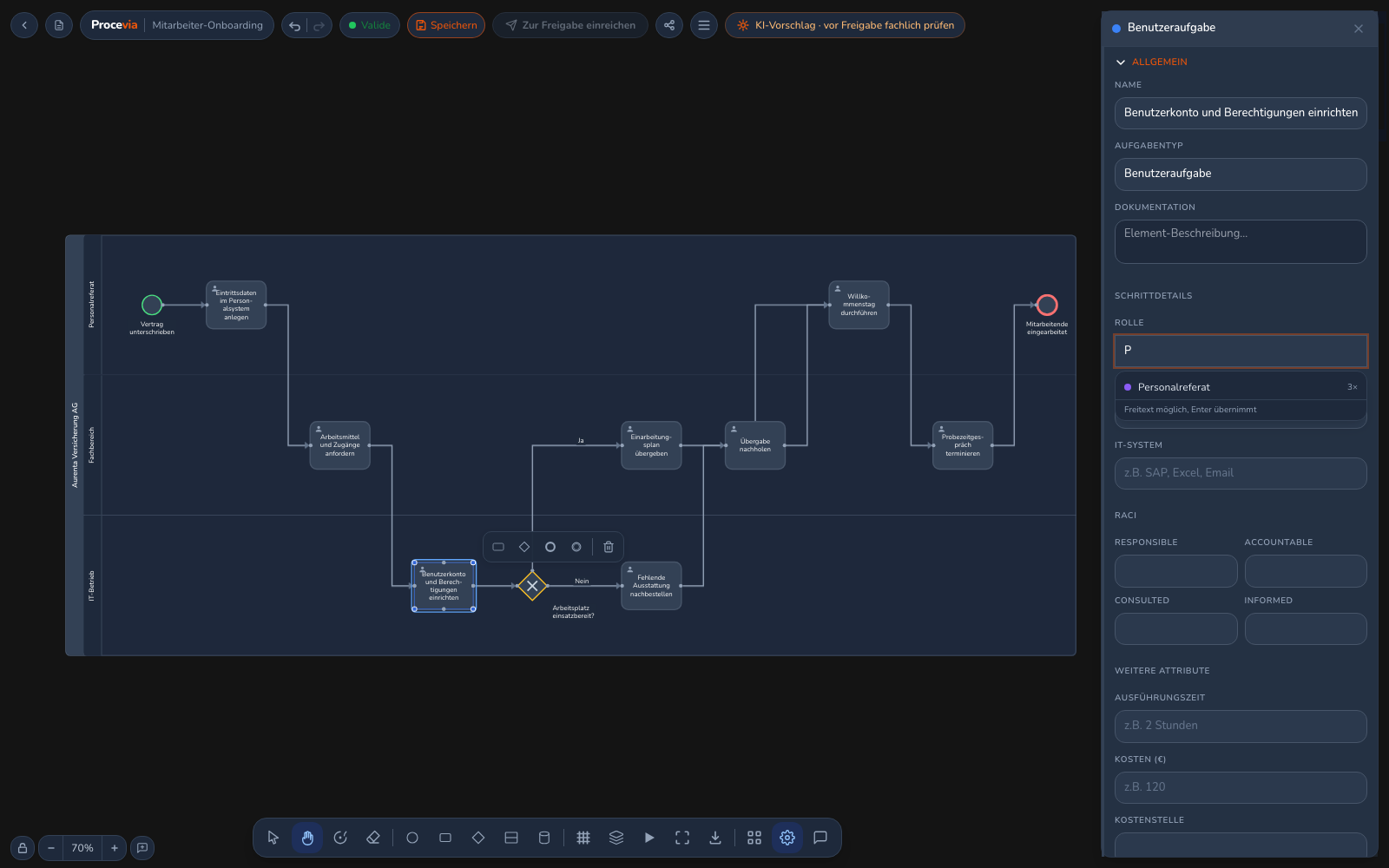Screen dimensions: 1389x868
Task: Toggle the properties gear panel
Action: [x=787, y=838]
